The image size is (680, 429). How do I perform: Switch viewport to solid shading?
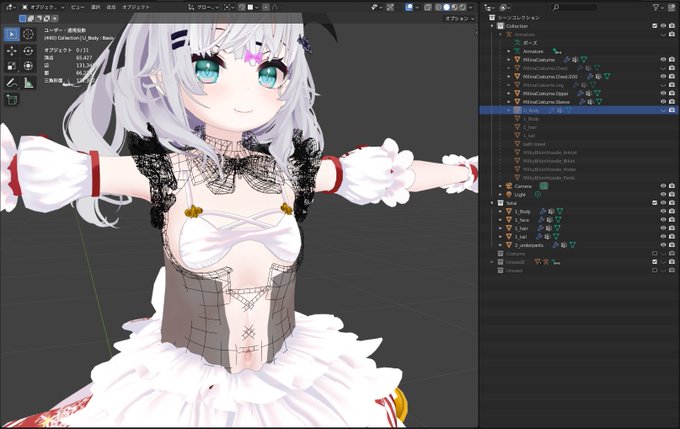pyautogui.click(x=446, y=7)
